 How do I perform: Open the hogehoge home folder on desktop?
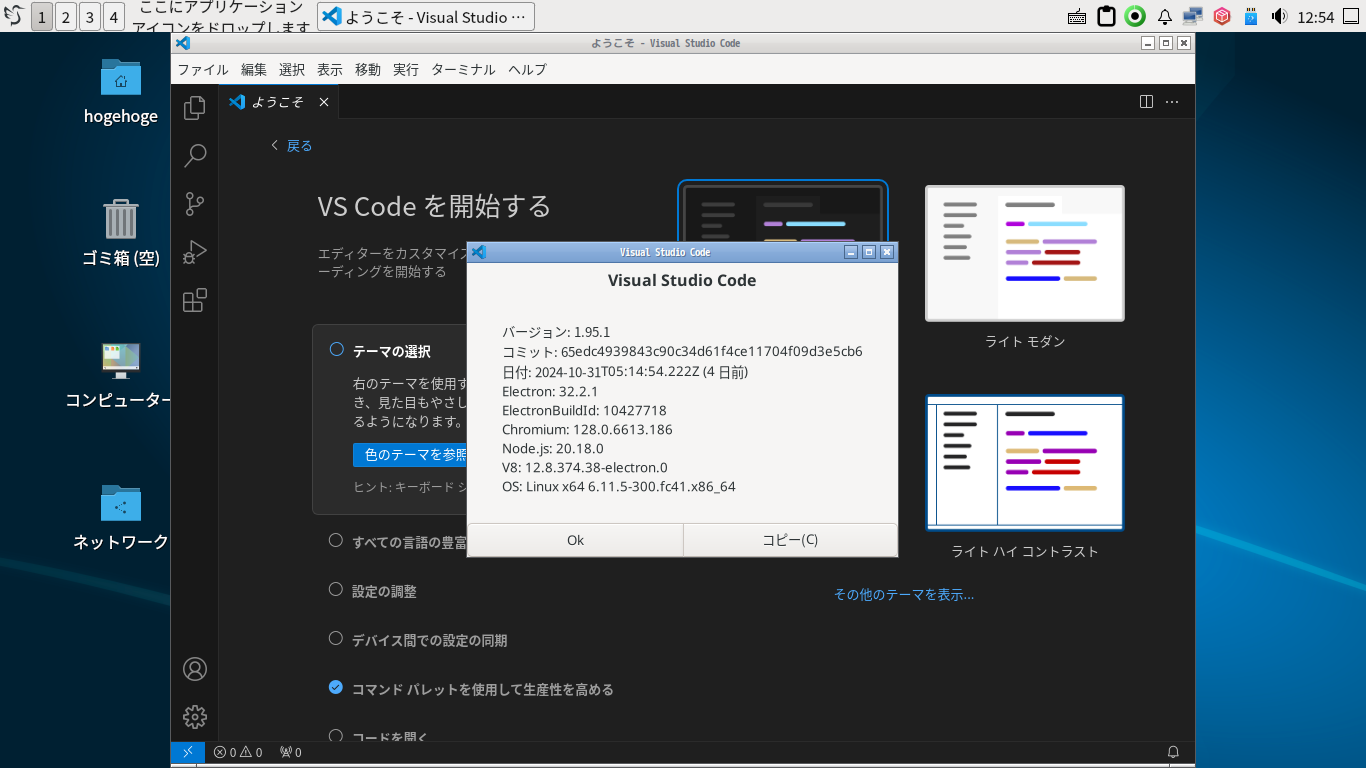click(121, 91)
